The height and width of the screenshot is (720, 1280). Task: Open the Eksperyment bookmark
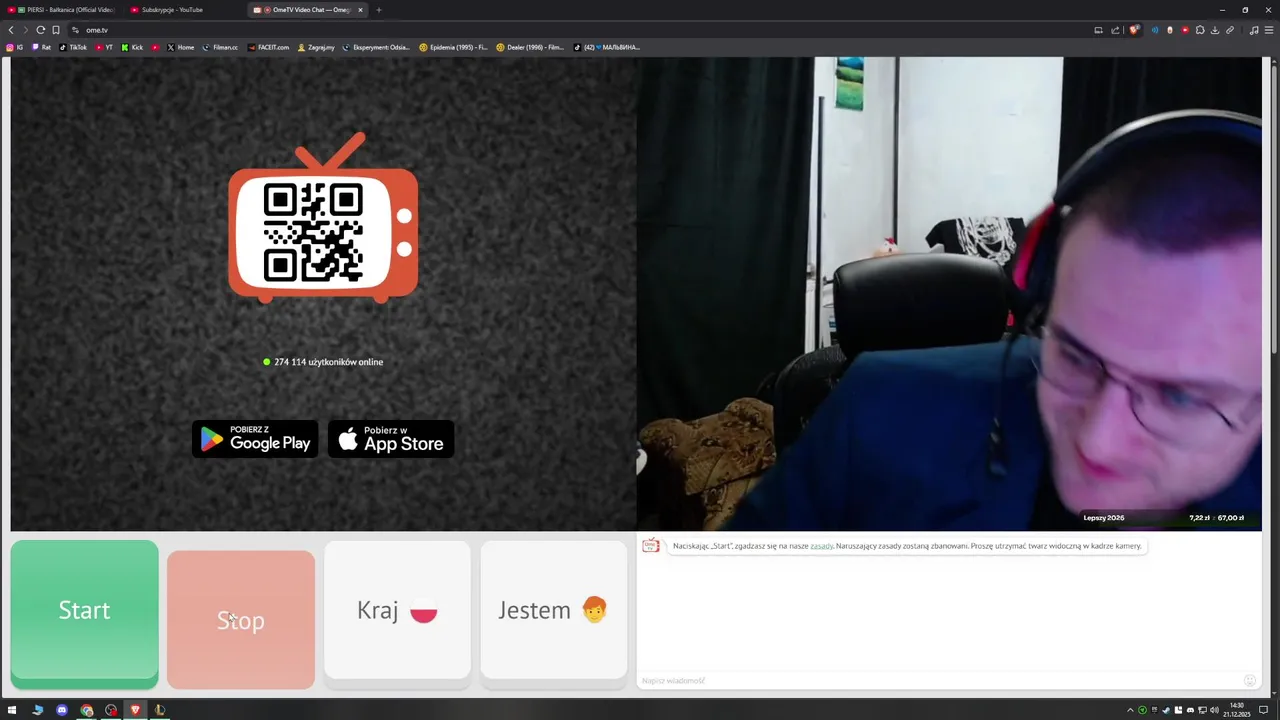[376, 47]
